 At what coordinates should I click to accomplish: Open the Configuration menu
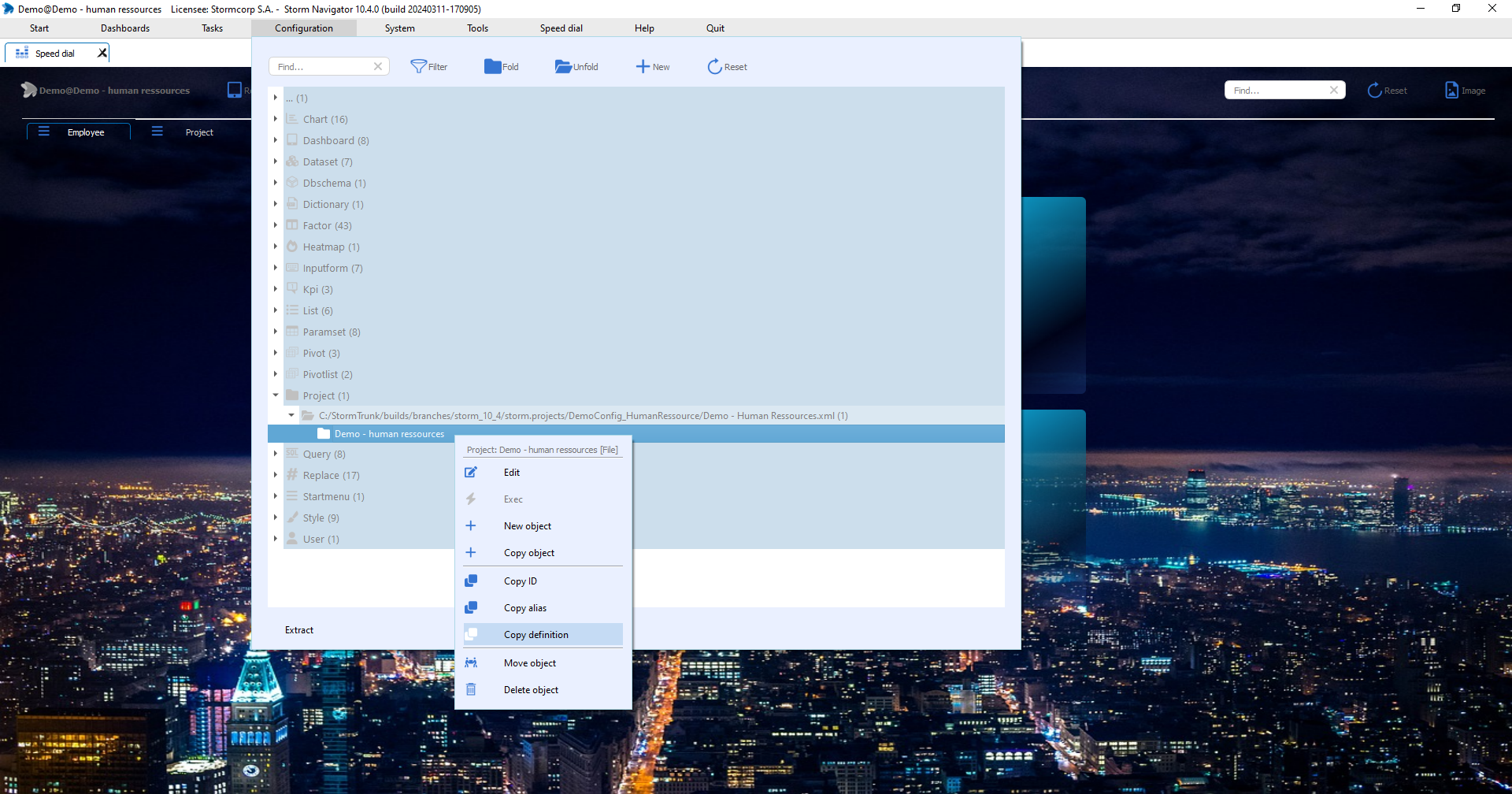(x=304, y=28)
